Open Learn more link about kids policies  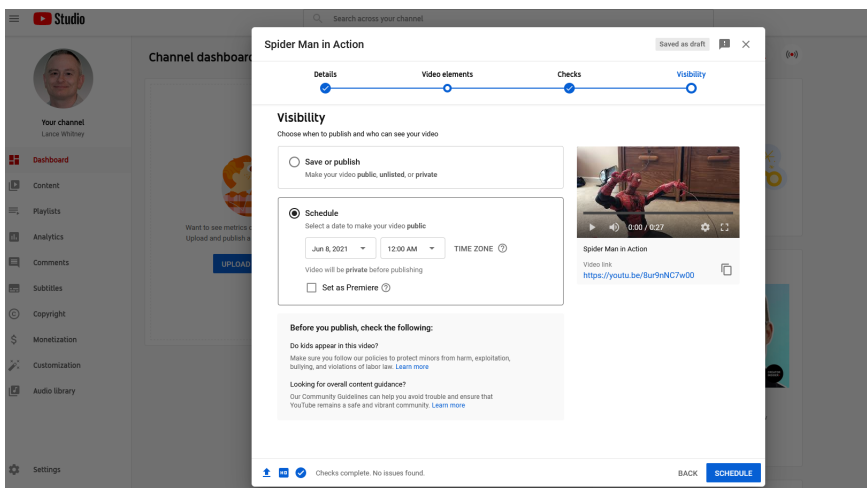coord(412,366)
